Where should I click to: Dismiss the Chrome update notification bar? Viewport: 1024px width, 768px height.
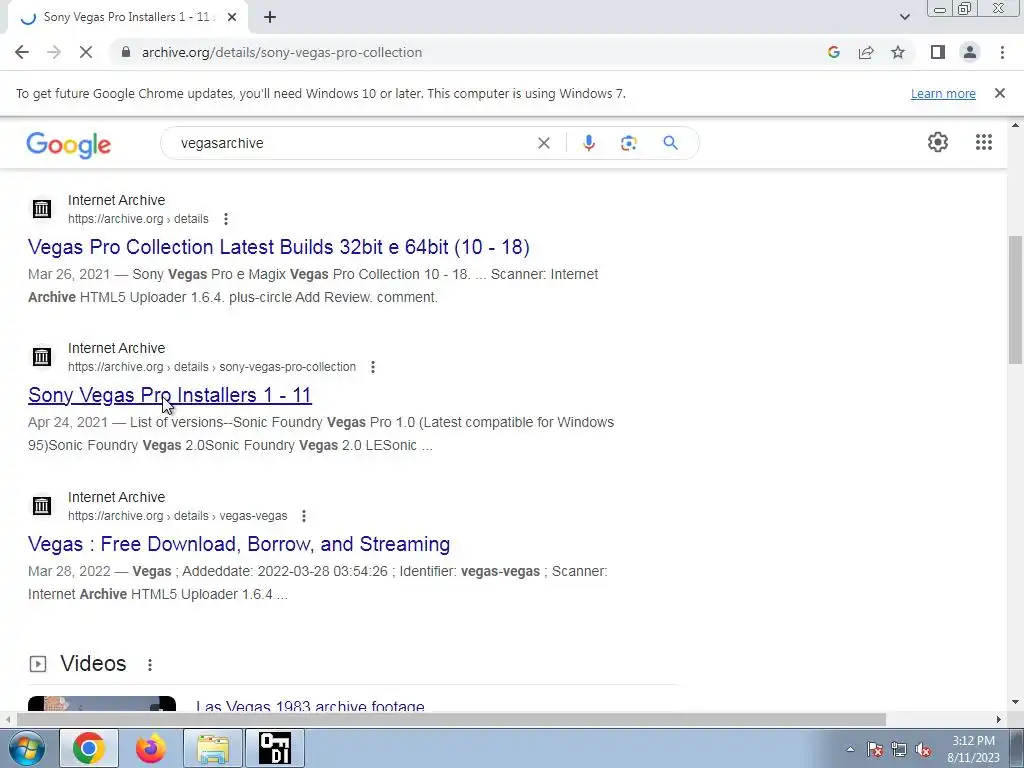[x=999, y=93]
